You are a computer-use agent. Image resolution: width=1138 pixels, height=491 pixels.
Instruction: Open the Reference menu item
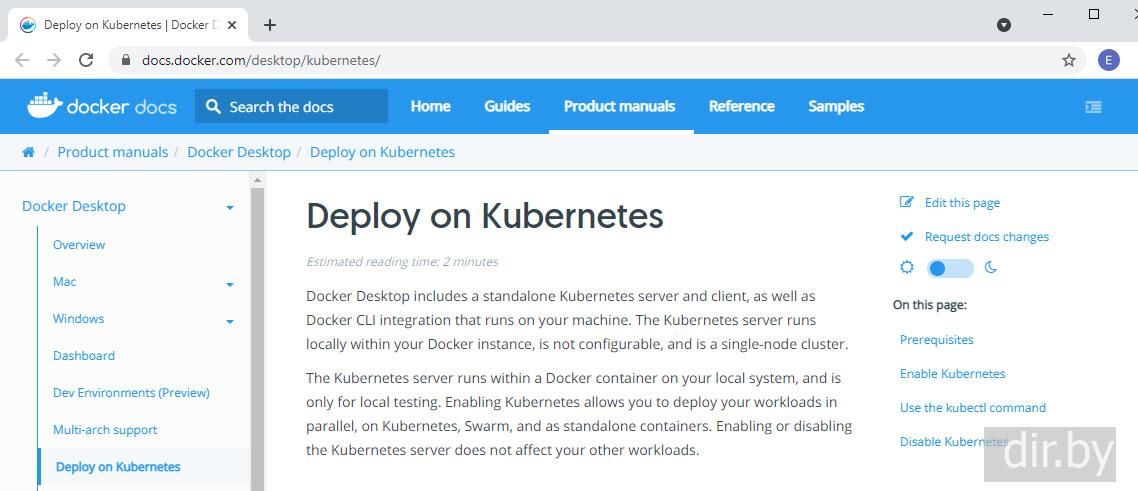[x=741, y=106]
